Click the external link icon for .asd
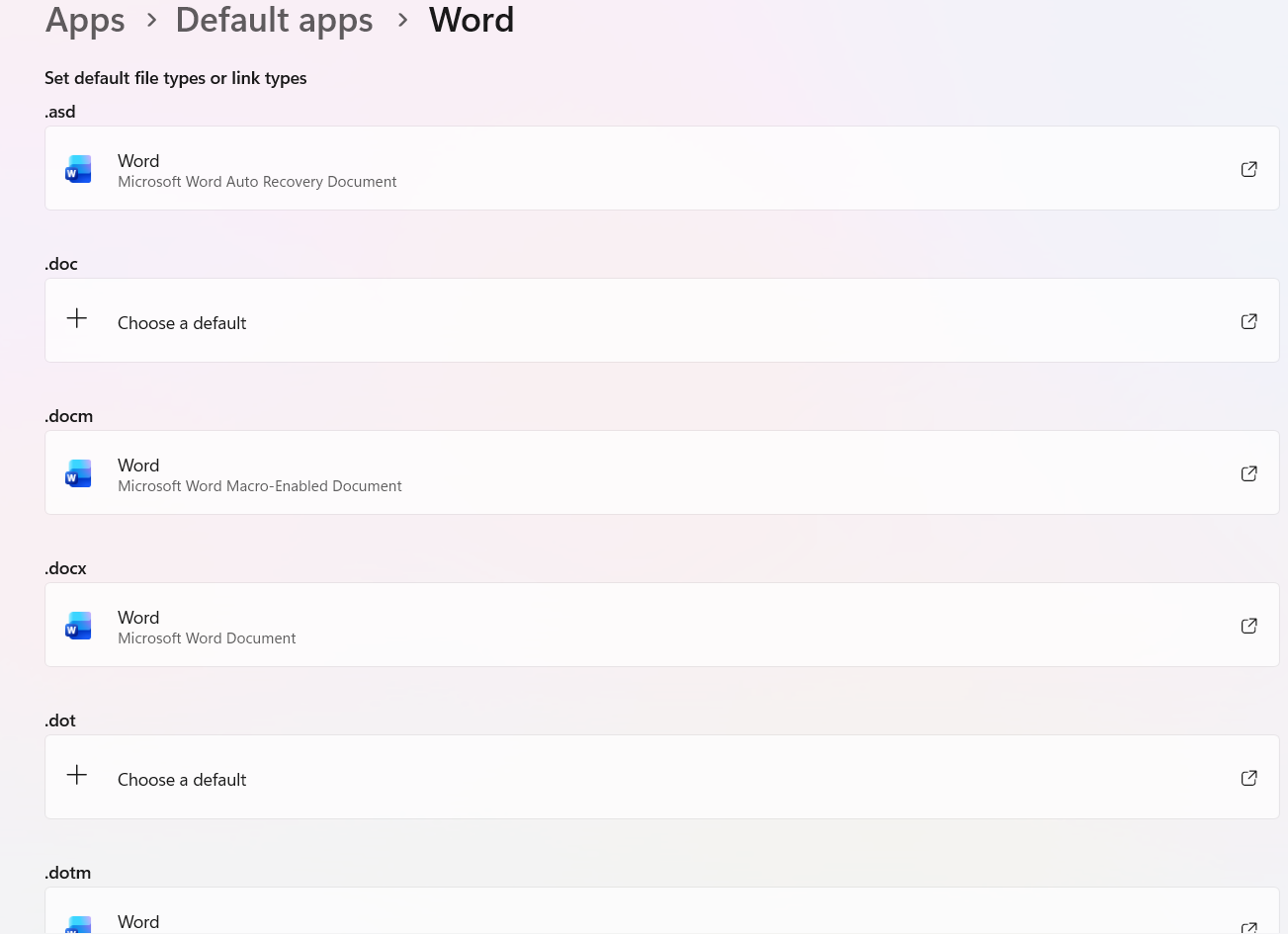This screenshot has width=1288, height=934. 1248,168
